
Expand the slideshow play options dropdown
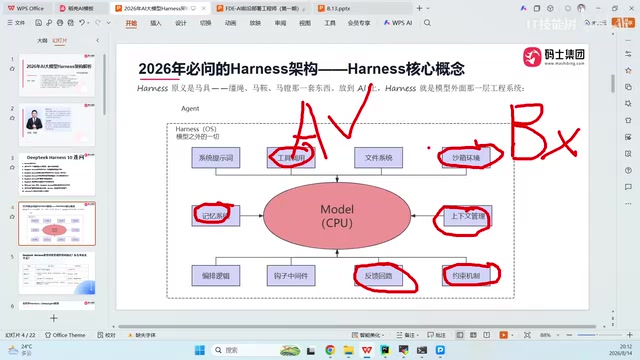click(512, 336)
